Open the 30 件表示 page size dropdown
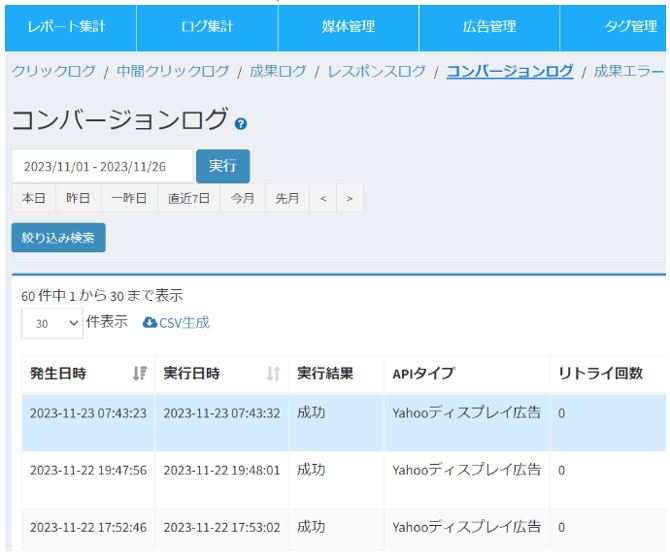The width and height of the screenshot is (670, 557). click(x=52, y=323)
